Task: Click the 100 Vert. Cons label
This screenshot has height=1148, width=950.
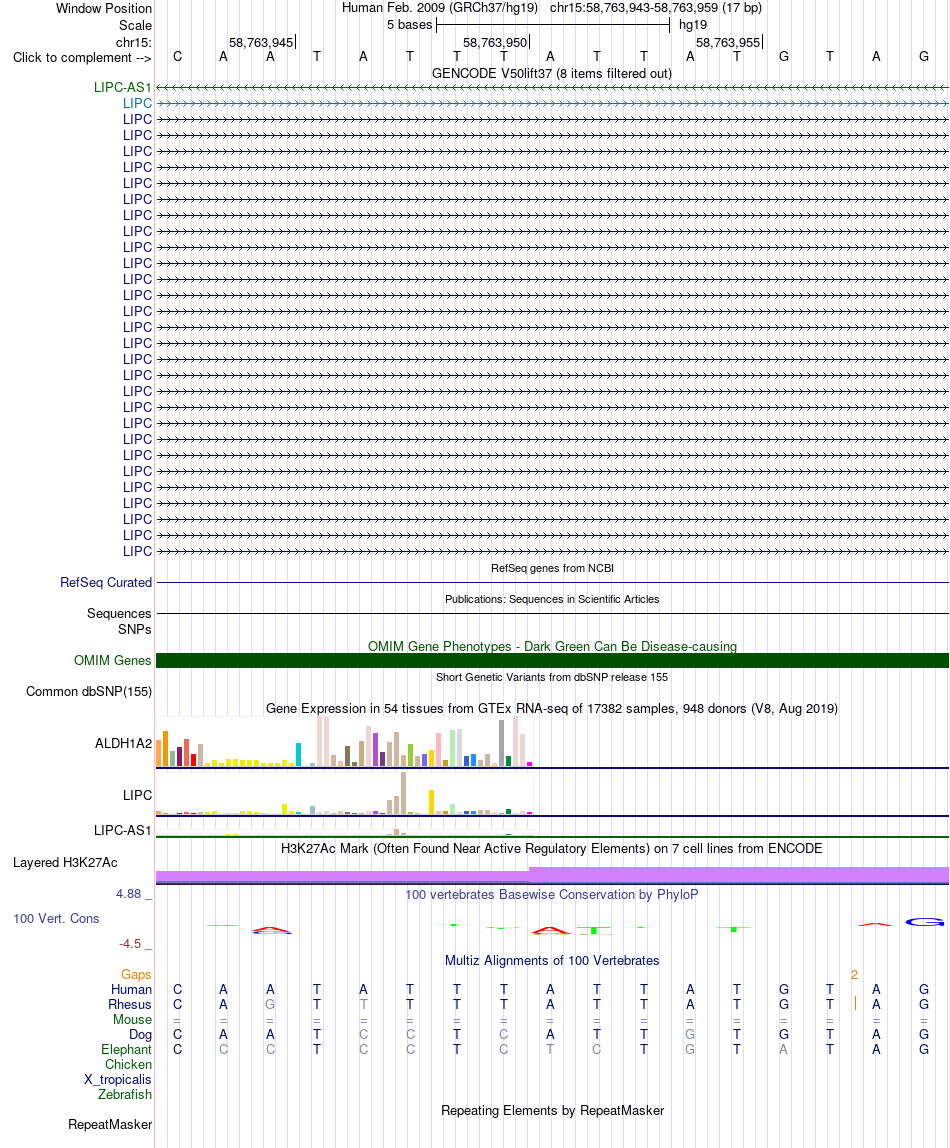Action: coord(56,919)
